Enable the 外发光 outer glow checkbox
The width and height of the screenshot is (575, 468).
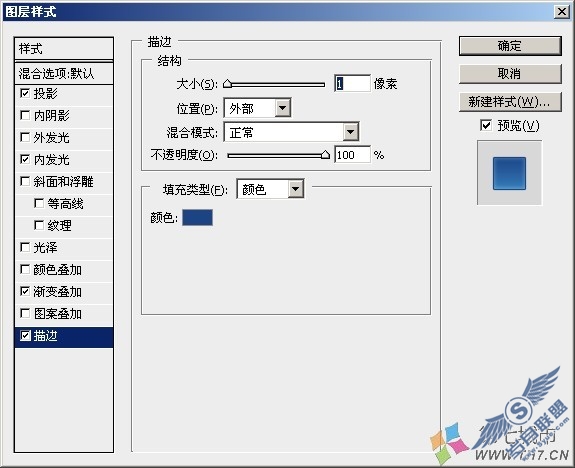(x=25, y=137)
